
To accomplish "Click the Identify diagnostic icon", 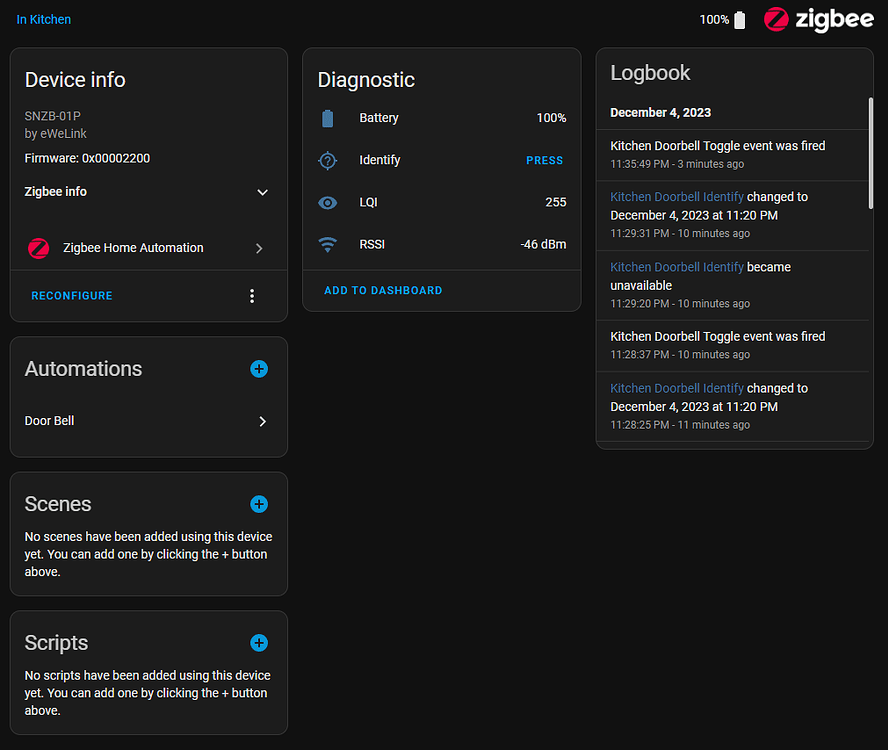I will coord(328,160).
